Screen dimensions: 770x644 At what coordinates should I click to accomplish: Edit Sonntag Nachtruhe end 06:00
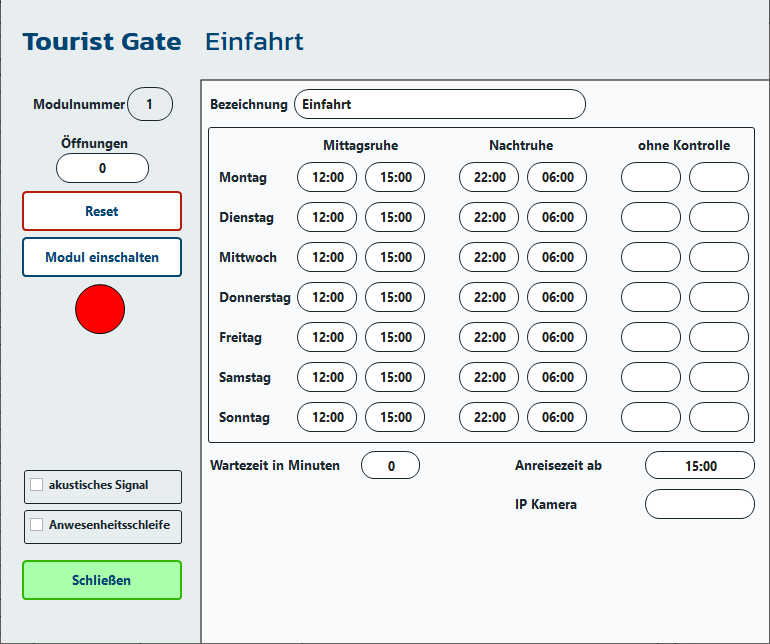tap(557, 417)
